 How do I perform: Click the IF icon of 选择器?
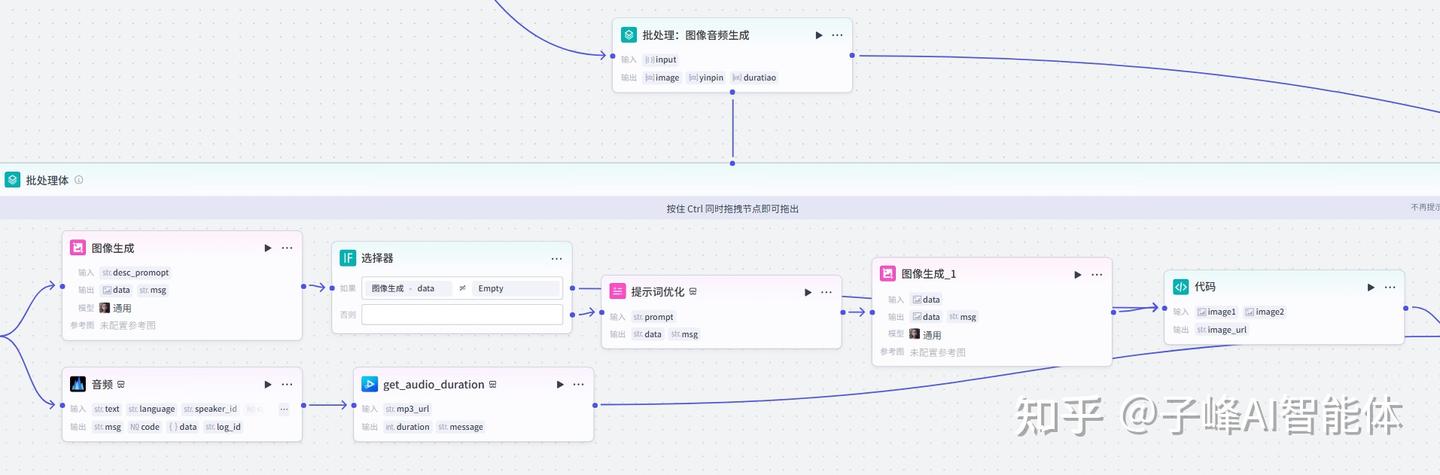coord(348,258)
